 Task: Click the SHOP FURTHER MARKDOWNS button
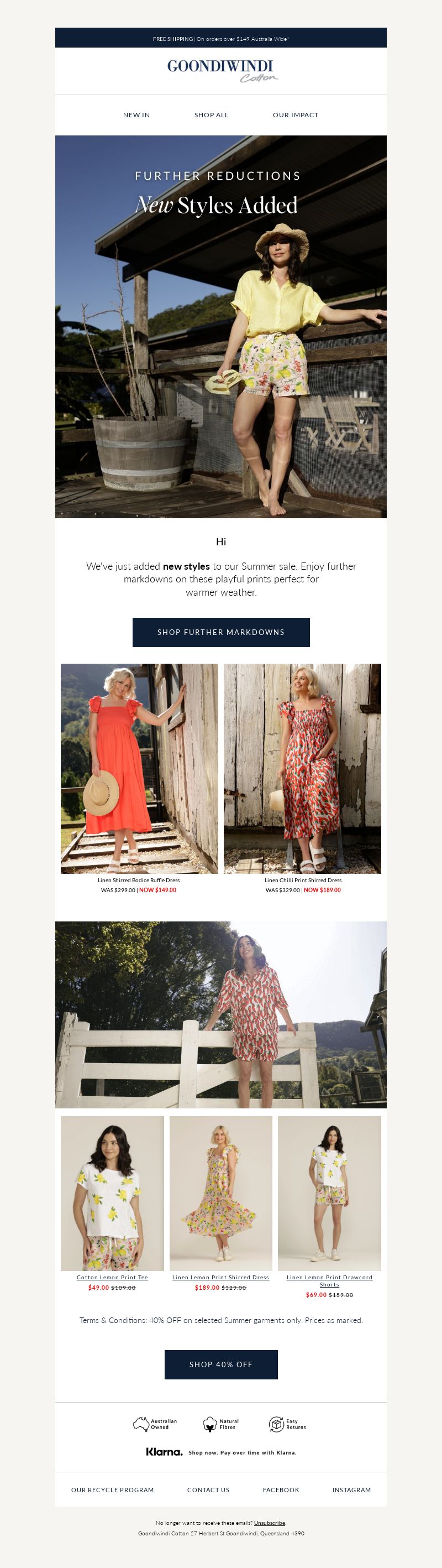click(220, 632)
